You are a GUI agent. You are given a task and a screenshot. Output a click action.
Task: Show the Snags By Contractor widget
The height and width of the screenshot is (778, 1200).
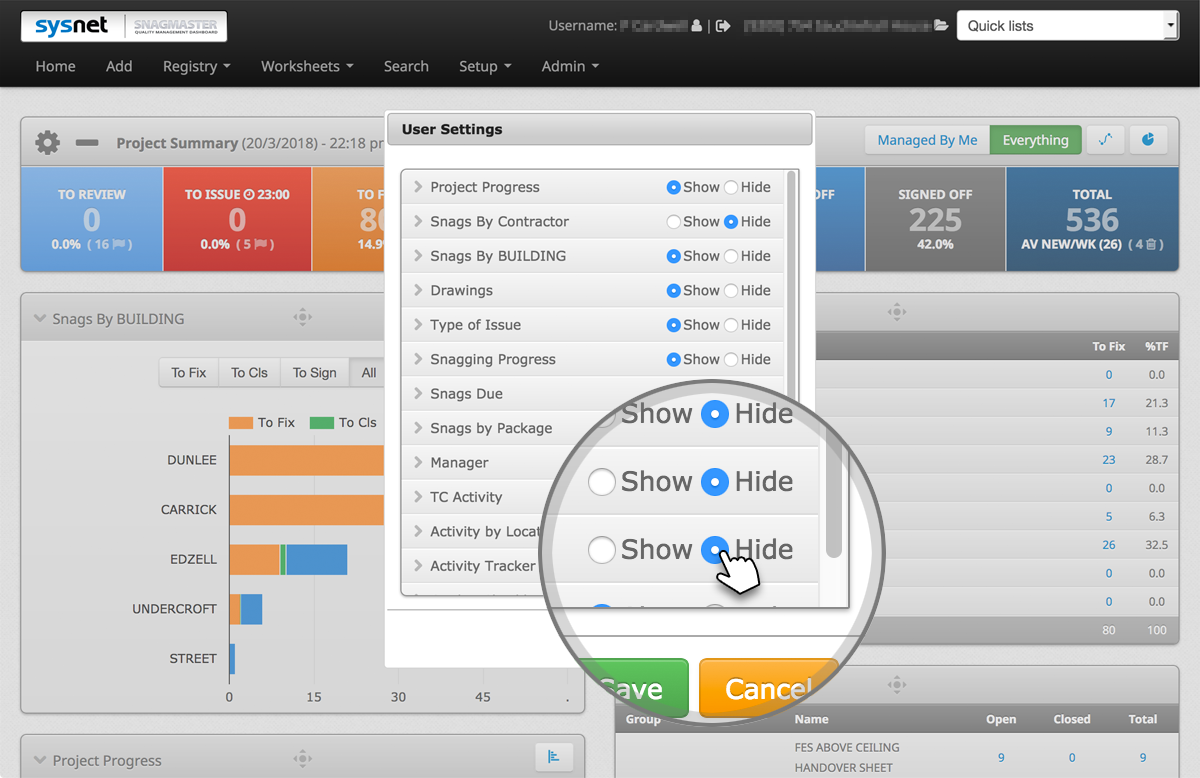pos(673,221)
